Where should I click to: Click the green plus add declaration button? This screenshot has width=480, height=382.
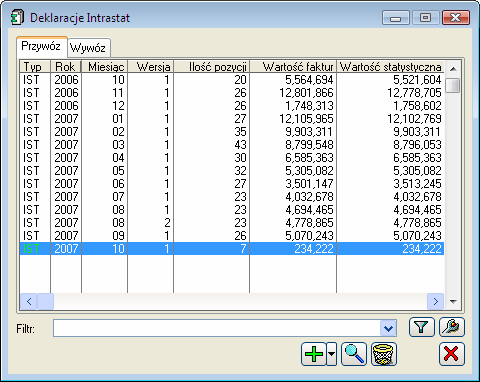314,354
